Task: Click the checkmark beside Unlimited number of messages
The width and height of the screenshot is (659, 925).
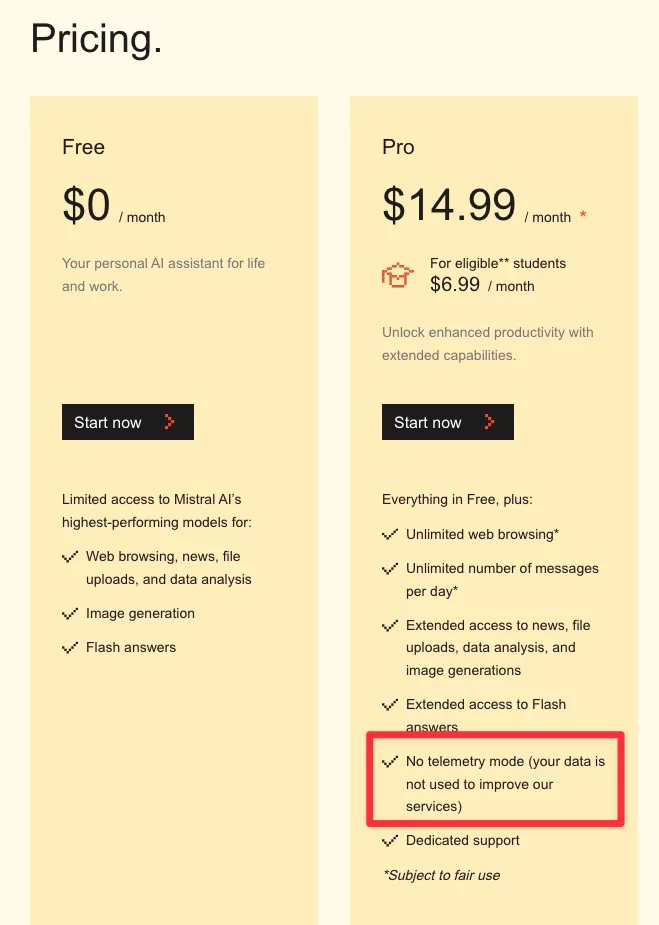Action: pos(390,569)
